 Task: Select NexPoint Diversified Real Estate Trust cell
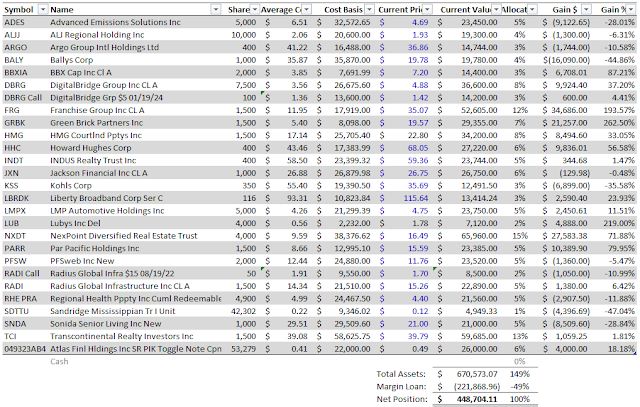124,236
